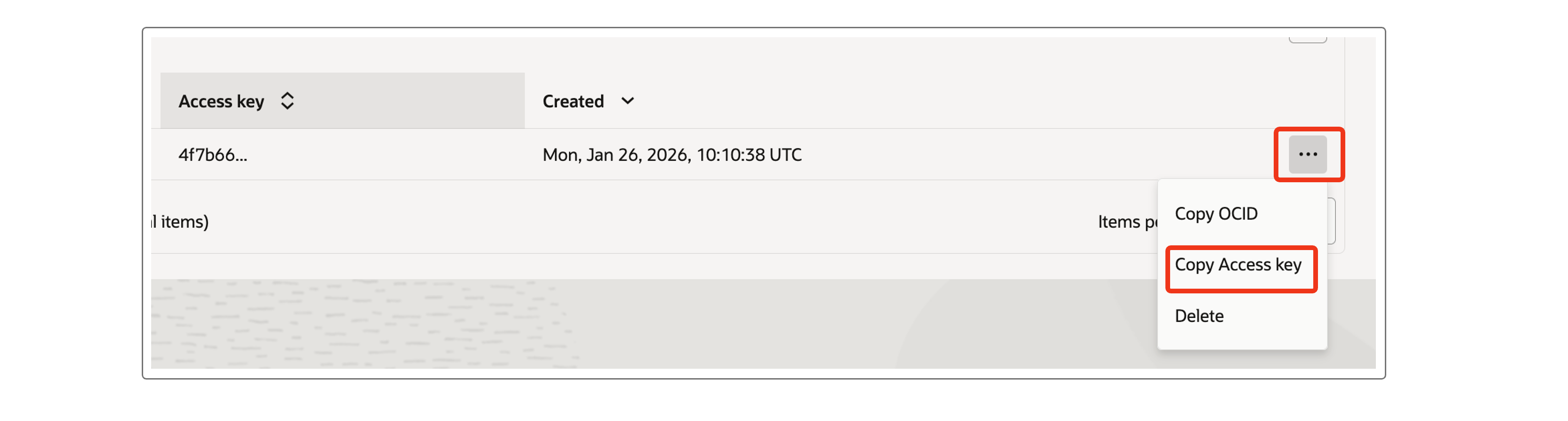Click the Created column down chevron
1568x421 pixels.
click(628, 101)
